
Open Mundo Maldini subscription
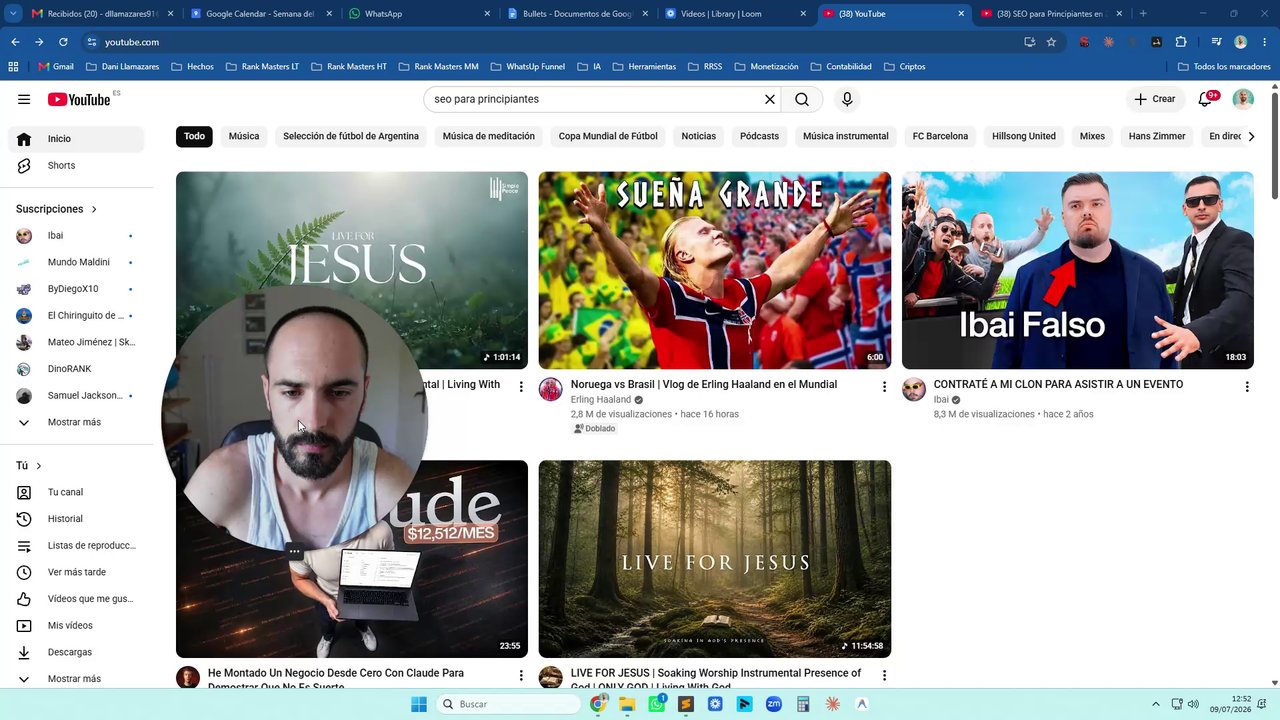click(x=76, y=262)
